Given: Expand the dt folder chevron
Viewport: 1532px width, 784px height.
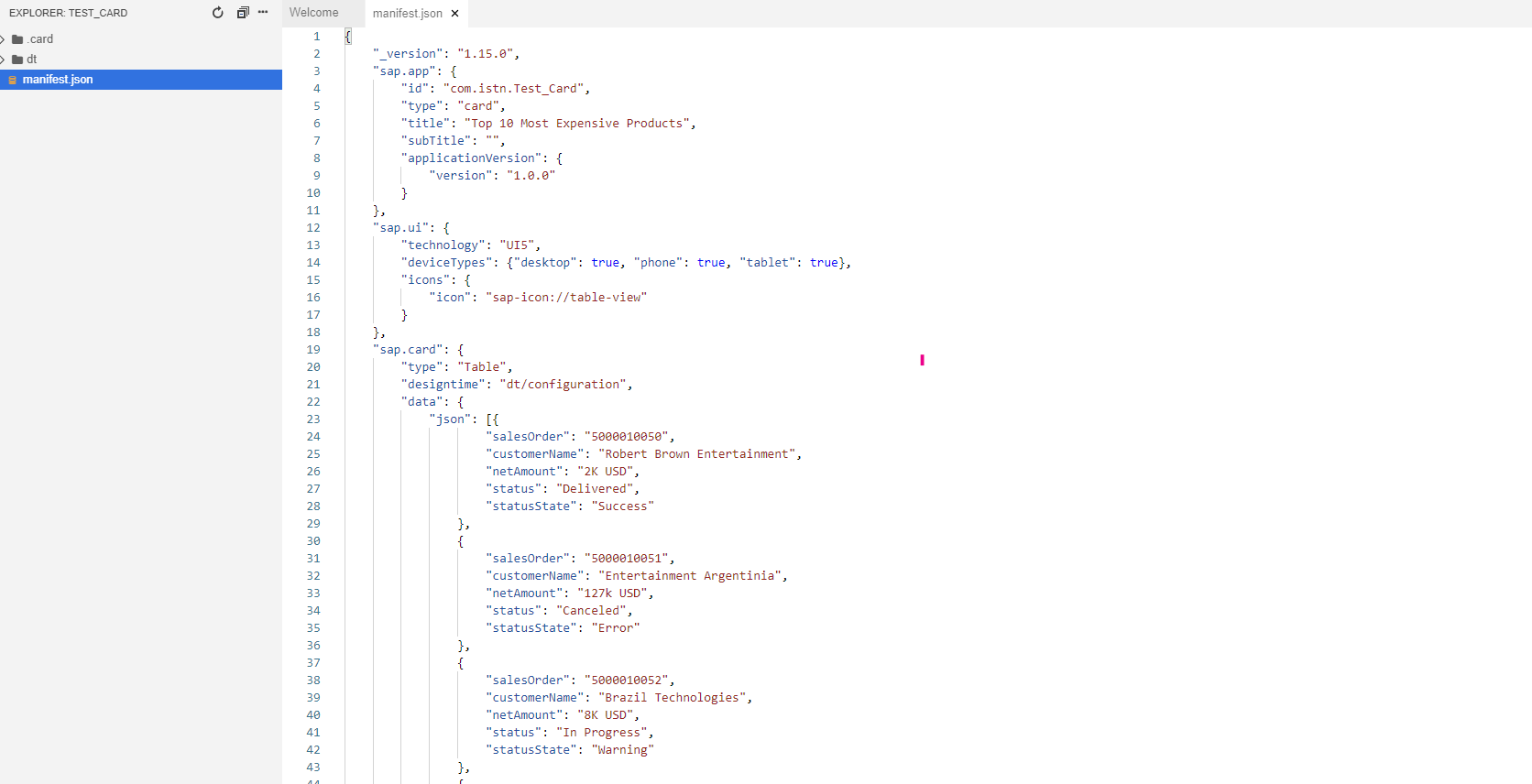Looking at the screenshot, I should [3, 60].
